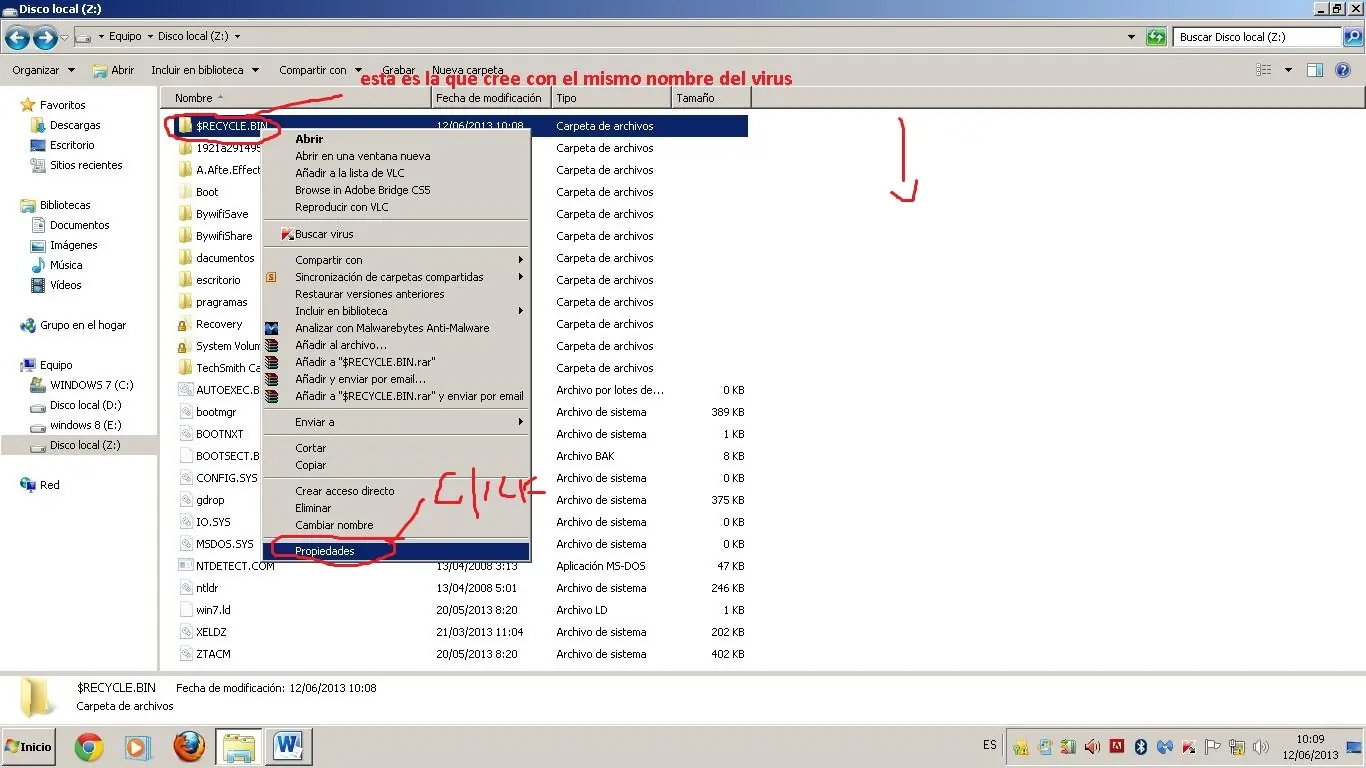Viewport: 1366px width, 768px height.
Task: Open the red Adobe tray icon
Action: point(1117,746)
